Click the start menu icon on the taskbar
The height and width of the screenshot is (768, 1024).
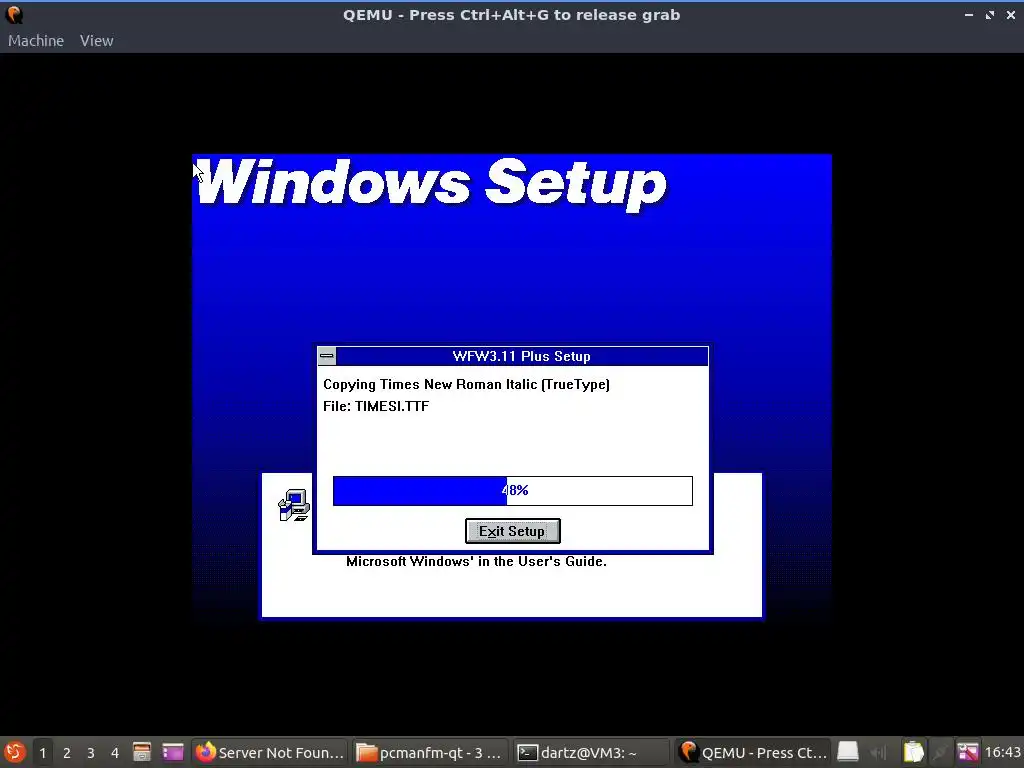coord(14,752)
